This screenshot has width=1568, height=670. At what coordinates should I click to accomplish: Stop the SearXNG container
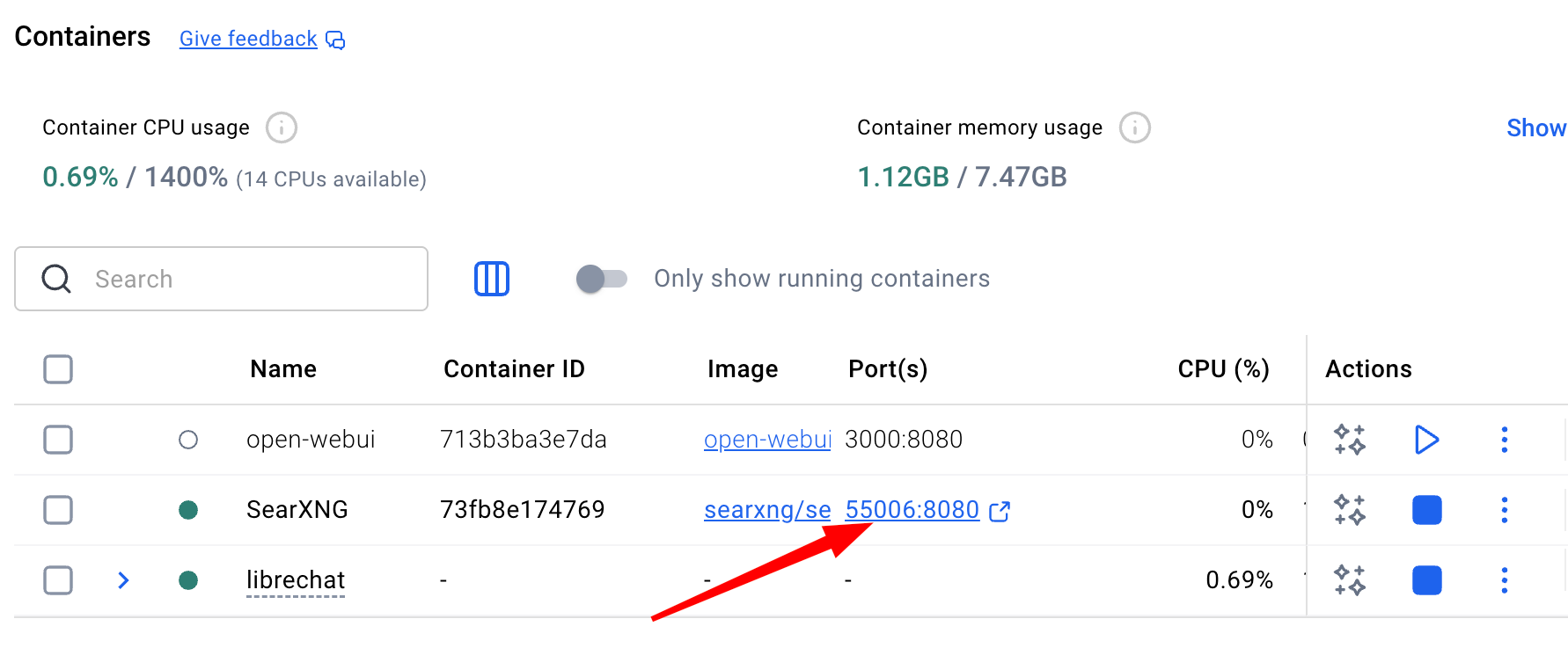pos(1426,510)
